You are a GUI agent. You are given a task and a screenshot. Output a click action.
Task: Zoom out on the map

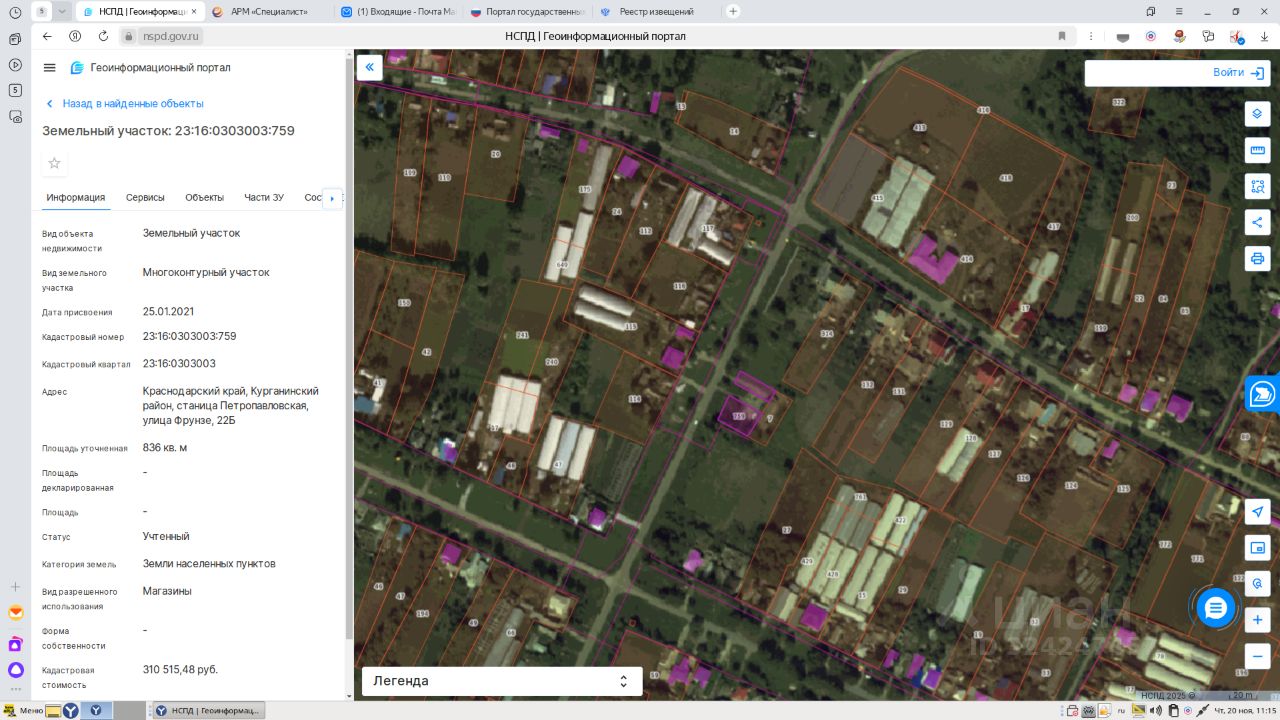[1257, 656]
